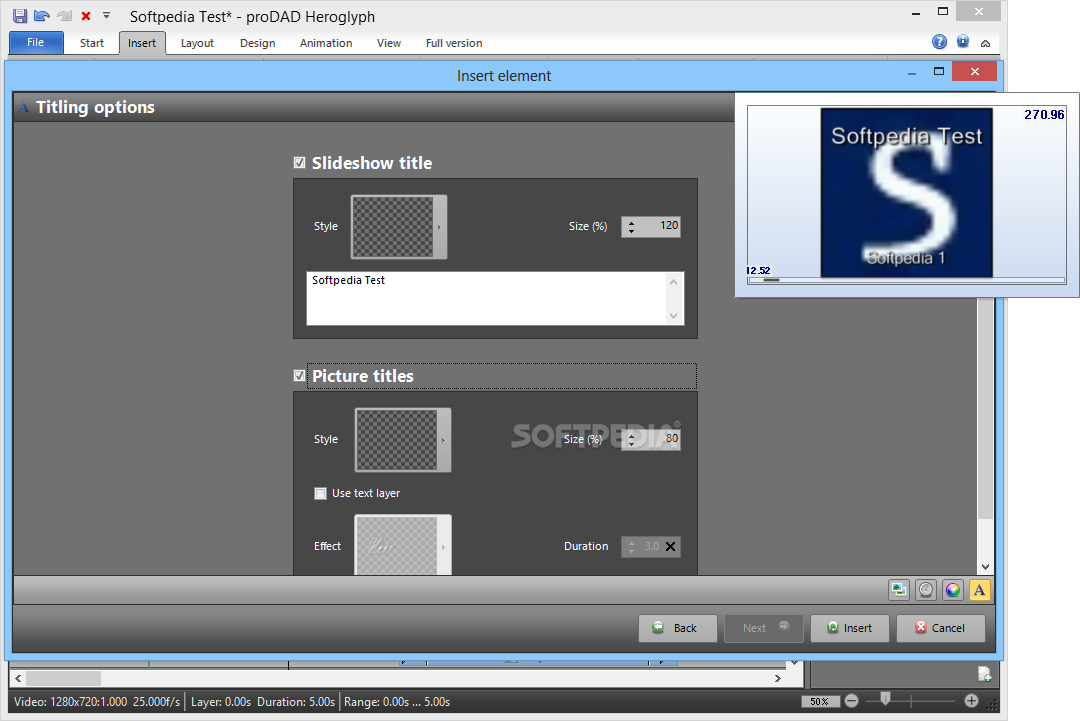
Task: Click in the Softpedia Test title text box
Action: [486, 298]
